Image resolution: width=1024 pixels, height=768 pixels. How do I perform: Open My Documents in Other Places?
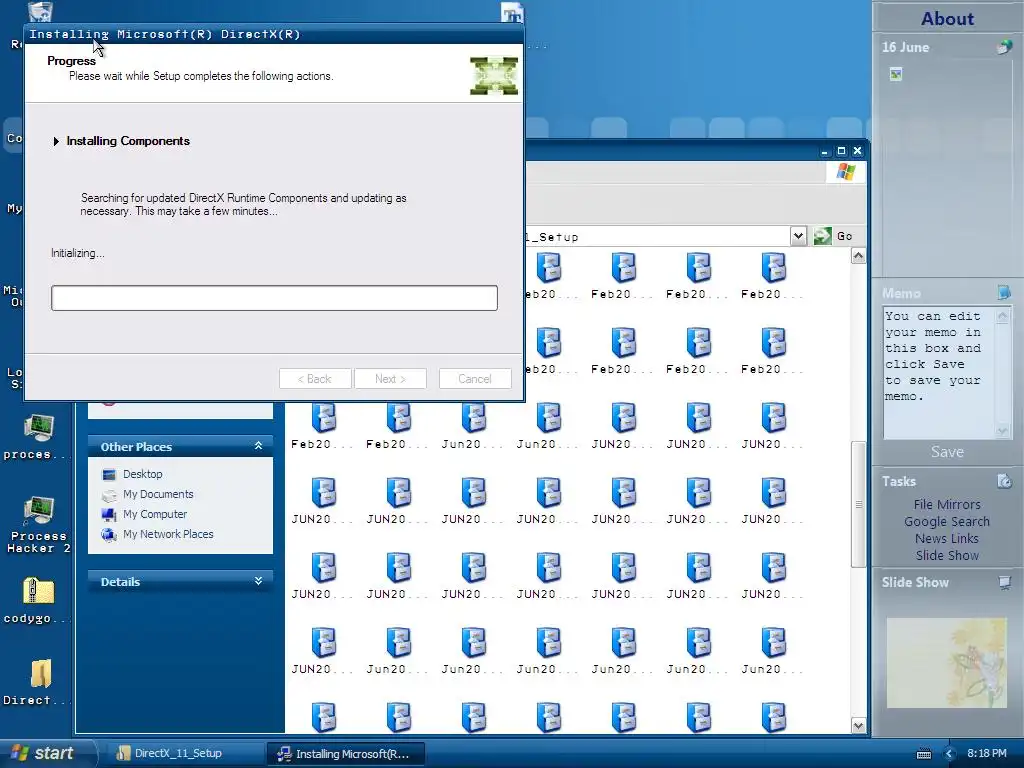158,494
